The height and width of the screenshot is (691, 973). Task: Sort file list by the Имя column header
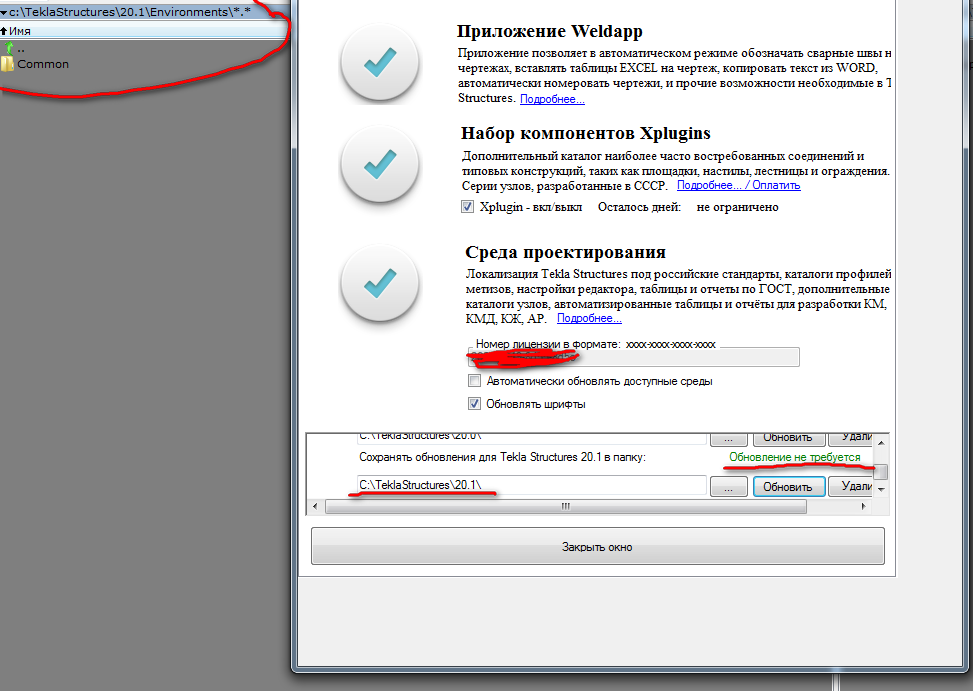pyautogui.click(x=145, y=30)
